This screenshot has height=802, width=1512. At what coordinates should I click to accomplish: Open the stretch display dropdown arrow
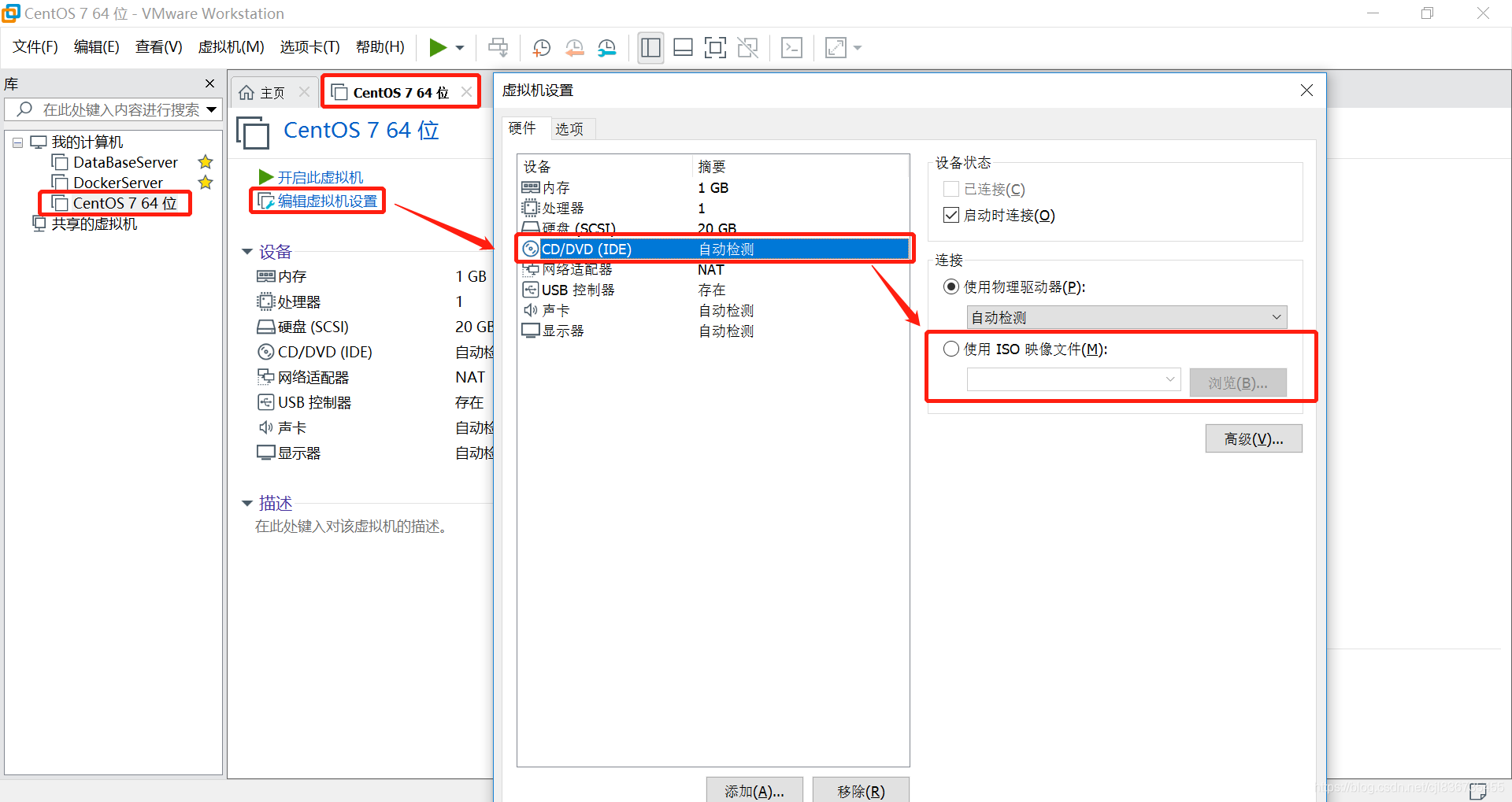tap(858, 48)
